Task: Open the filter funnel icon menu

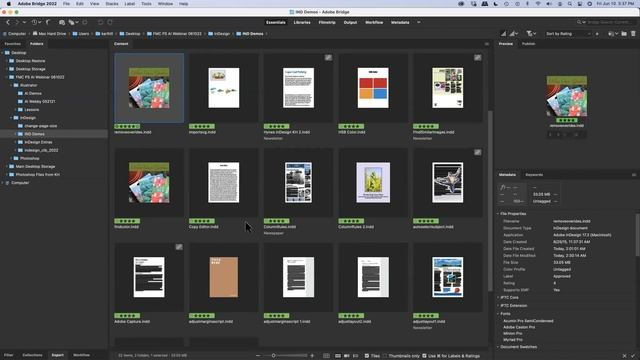Action: pos(530,34)
